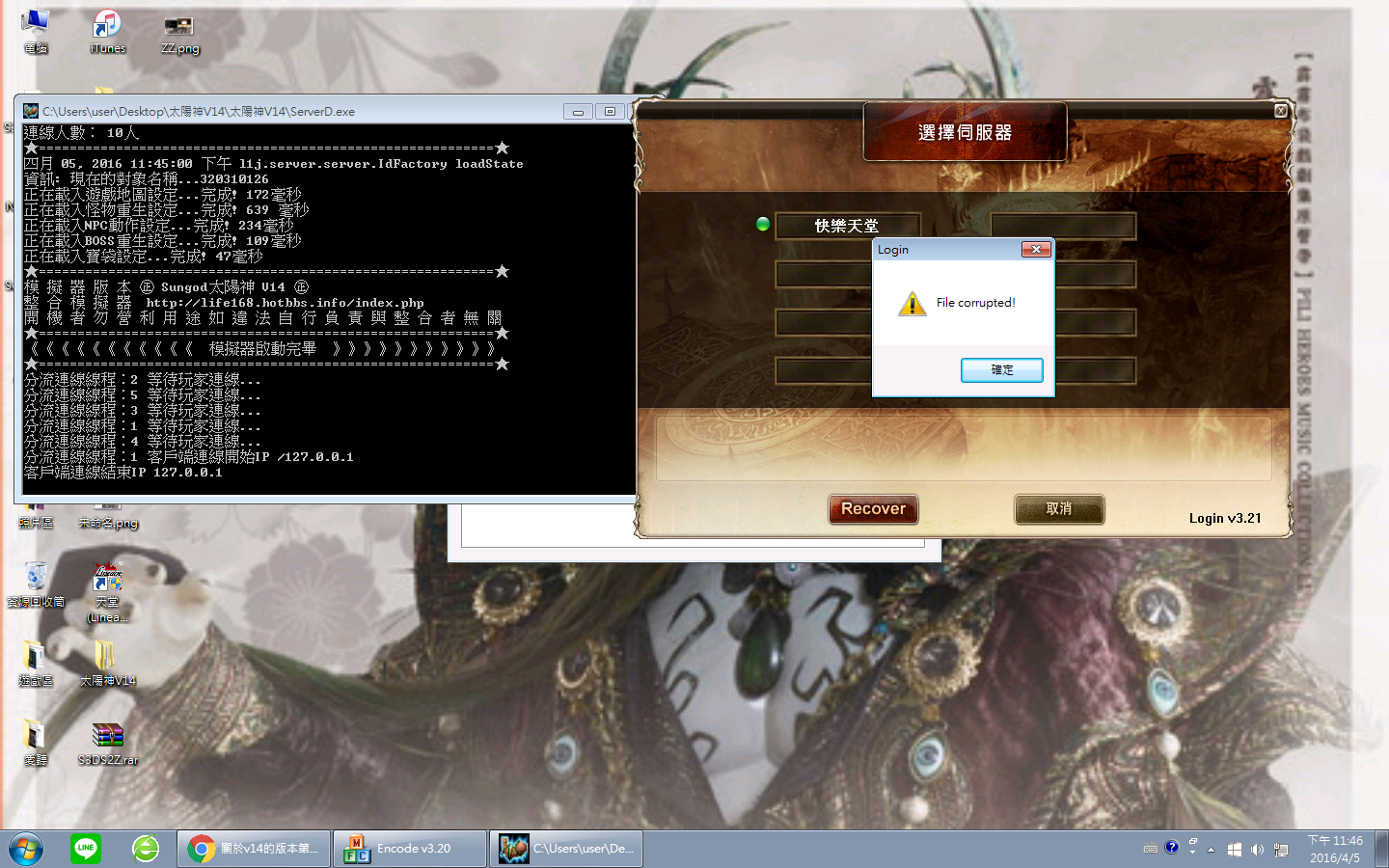Viewport: 1389px width, 868px height.
Task: Switch to ServerD console taskbar button
Action: coord(566,849)
